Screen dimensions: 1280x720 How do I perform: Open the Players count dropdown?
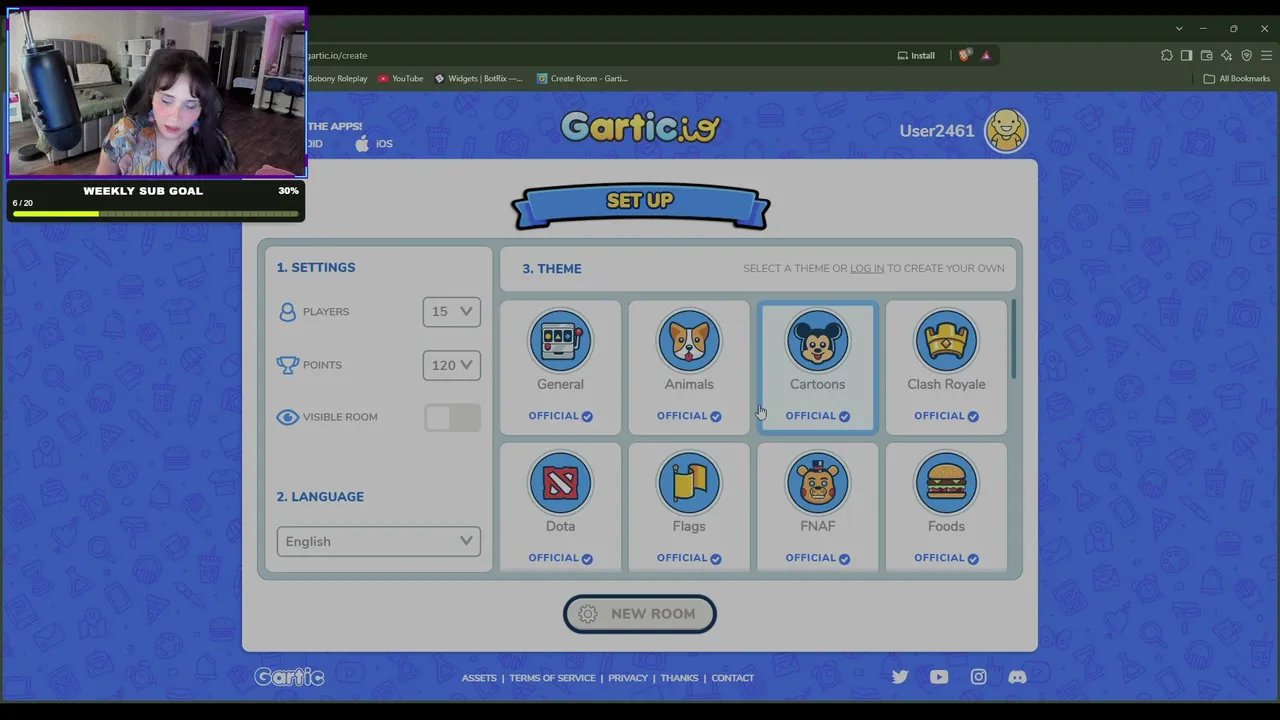click(x=452, y=311)
